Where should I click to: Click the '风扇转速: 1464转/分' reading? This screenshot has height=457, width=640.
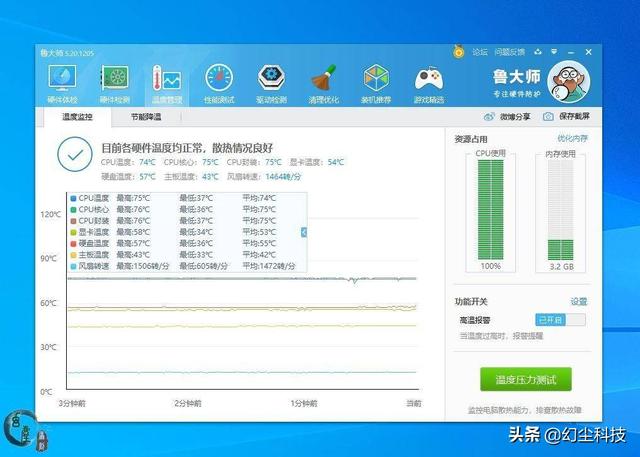coord(264,177)
